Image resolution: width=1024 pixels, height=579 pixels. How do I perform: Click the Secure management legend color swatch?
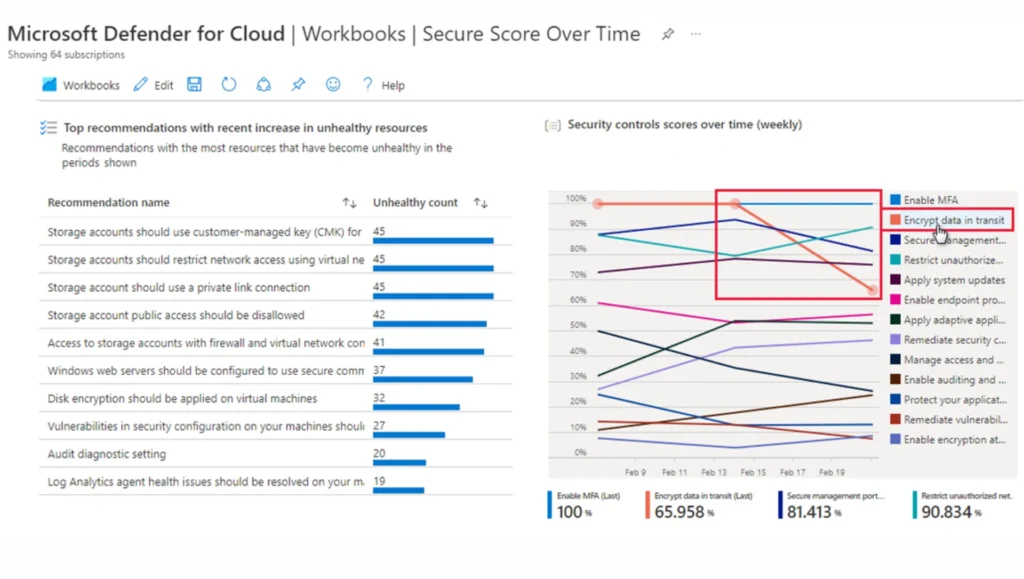pyautogui.click(x=895, y=240)
